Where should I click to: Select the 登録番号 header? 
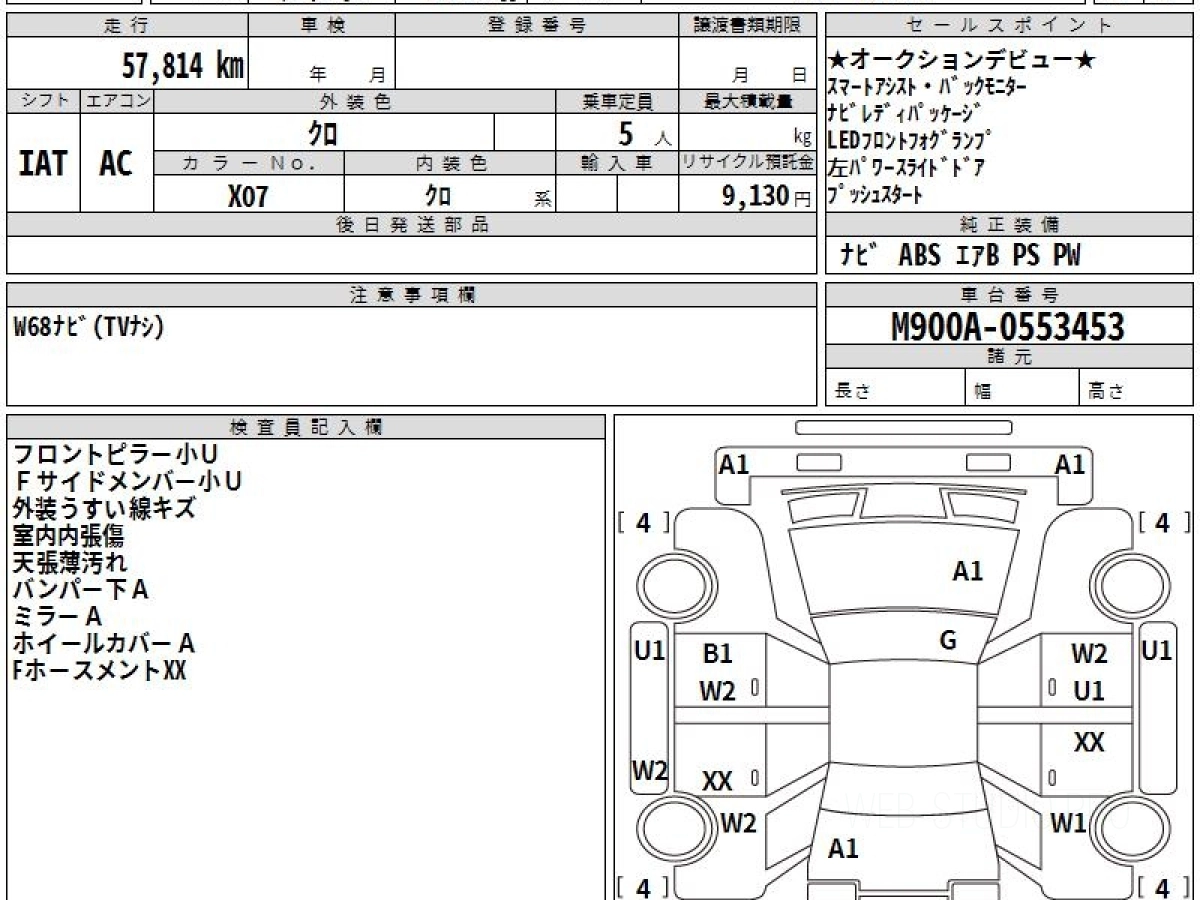[x=537, y=26]
